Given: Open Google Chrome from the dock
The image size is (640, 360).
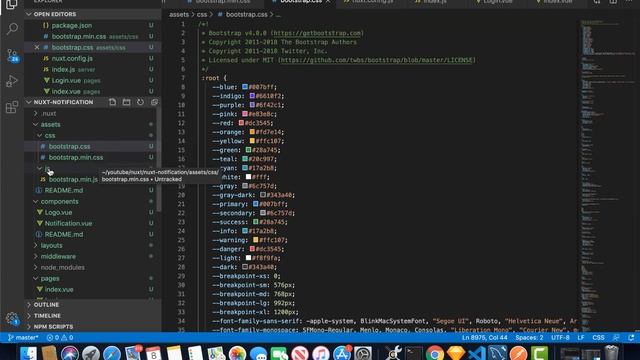Looking at the screenshot, I should tap(435, 353).
